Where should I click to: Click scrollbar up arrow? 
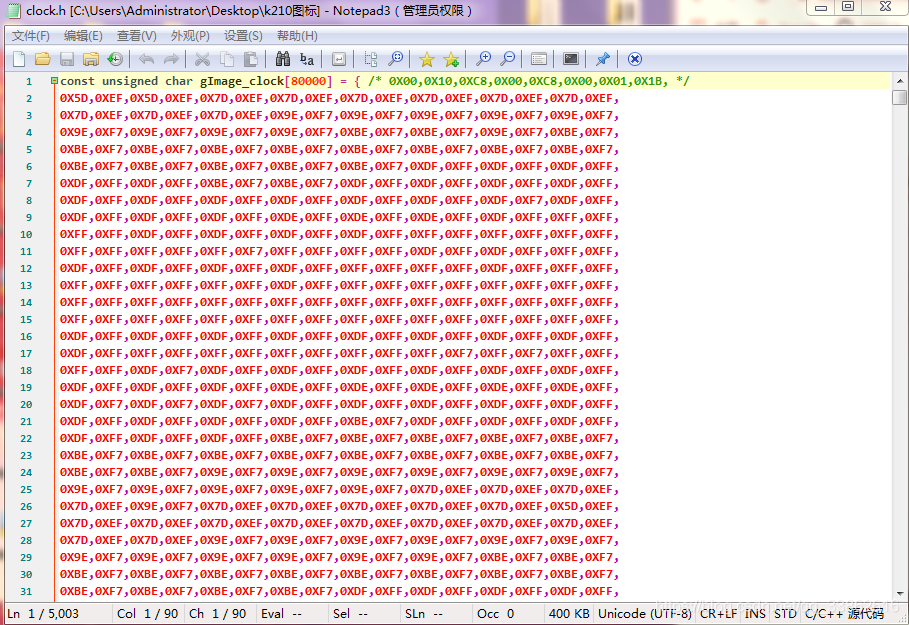[x=900, y=81]
